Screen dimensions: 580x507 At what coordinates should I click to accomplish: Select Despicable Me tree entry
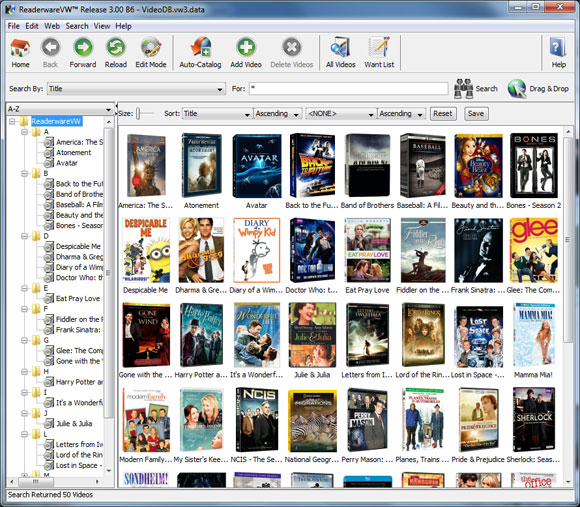click(78, 246)
